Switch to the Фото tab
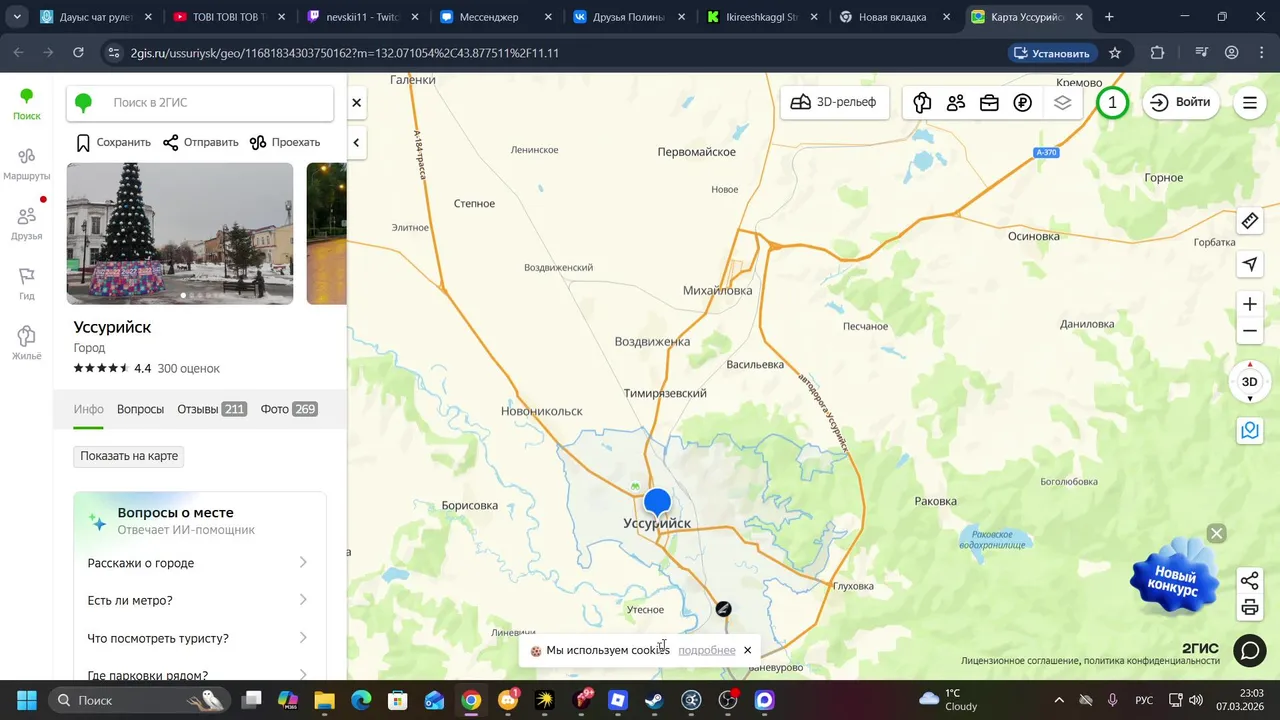This screenshot has height=720, width=1280. (289, 409)
